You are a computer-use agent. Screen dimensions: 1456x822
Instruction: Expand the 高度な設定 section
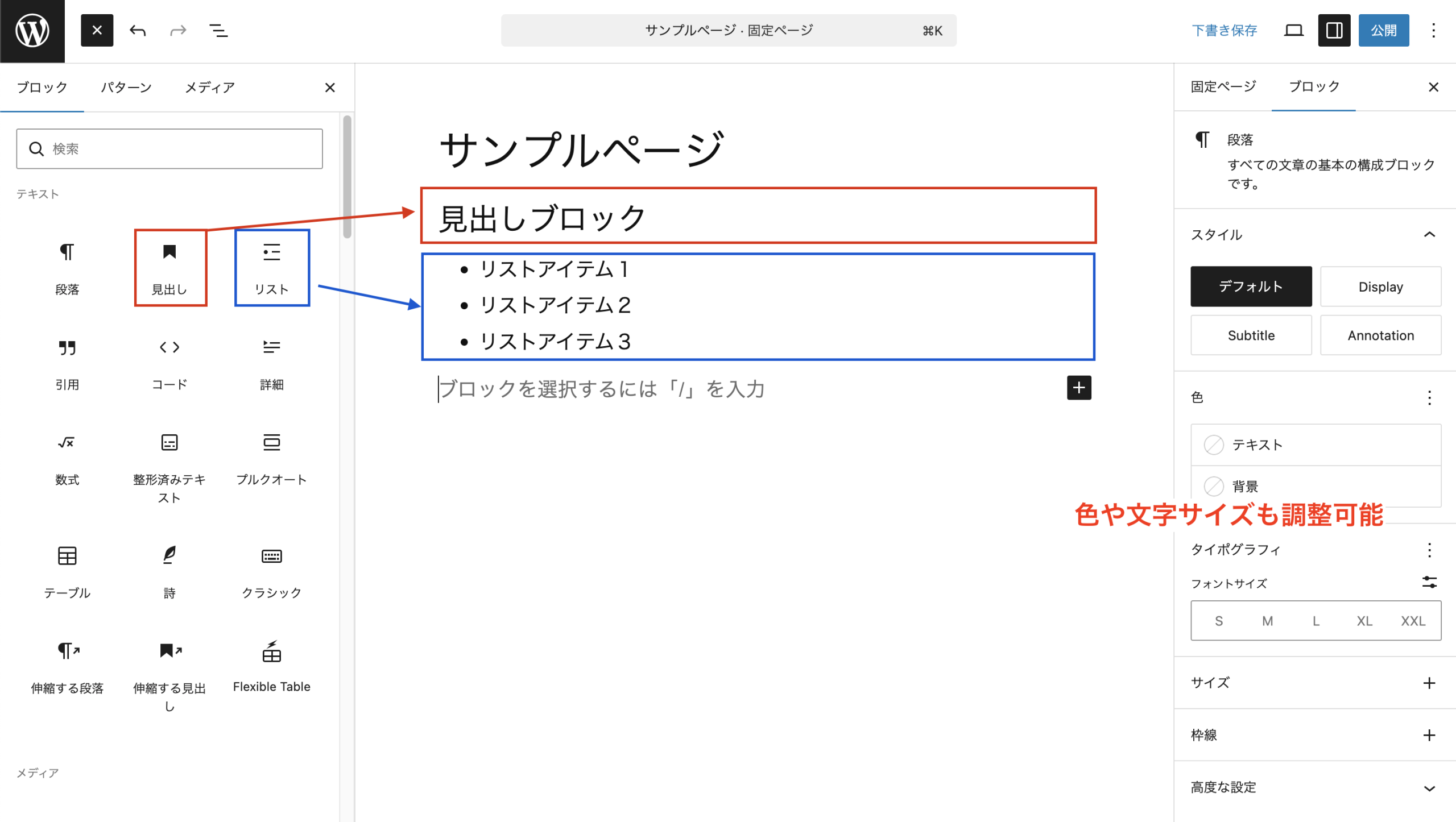click(x=1429, y=788)
